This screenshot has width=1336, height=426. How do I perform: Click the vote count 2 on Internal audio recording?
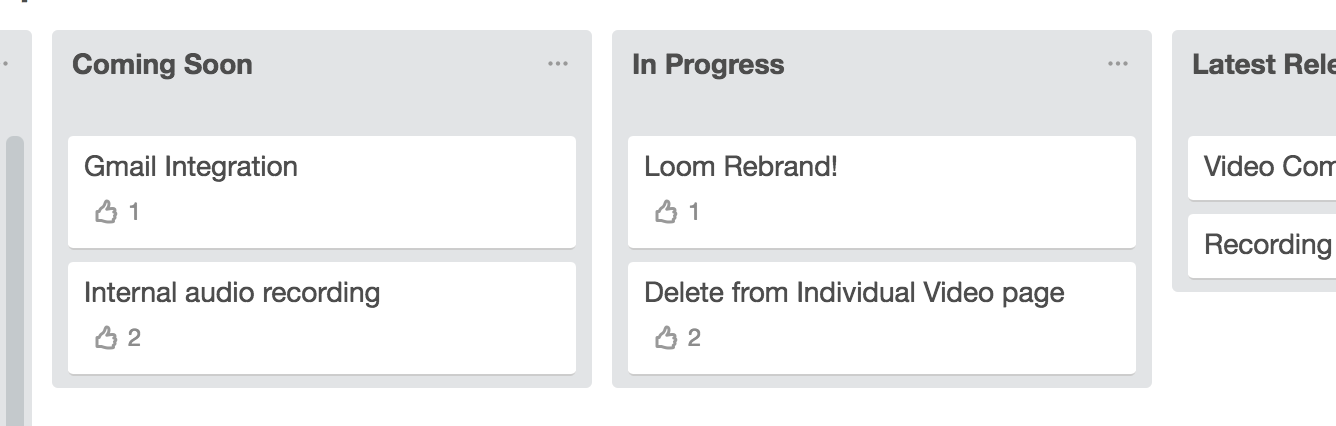(134, 338)
